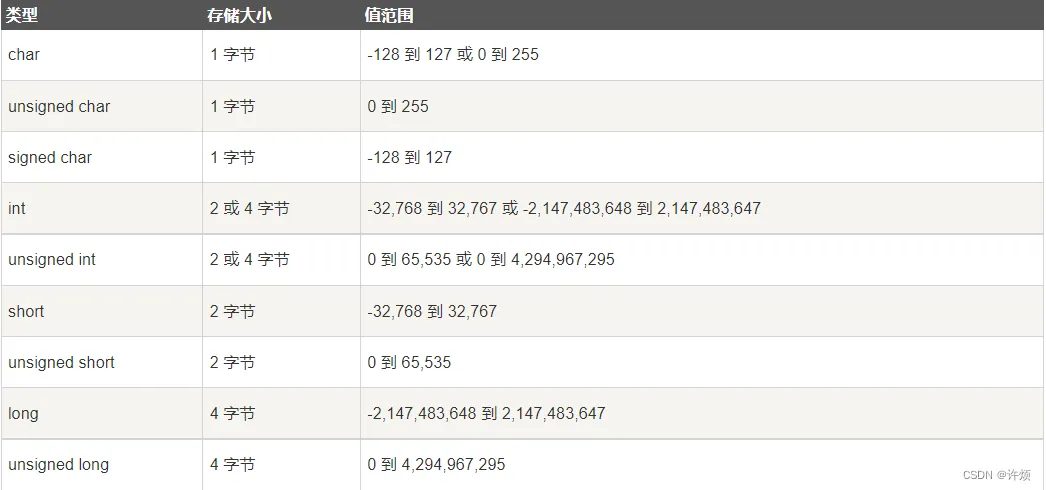The height and width of the screenshot is (490, 1046).
Task: Click the unsigned int type cell
Action: click(x=52, y=260)
